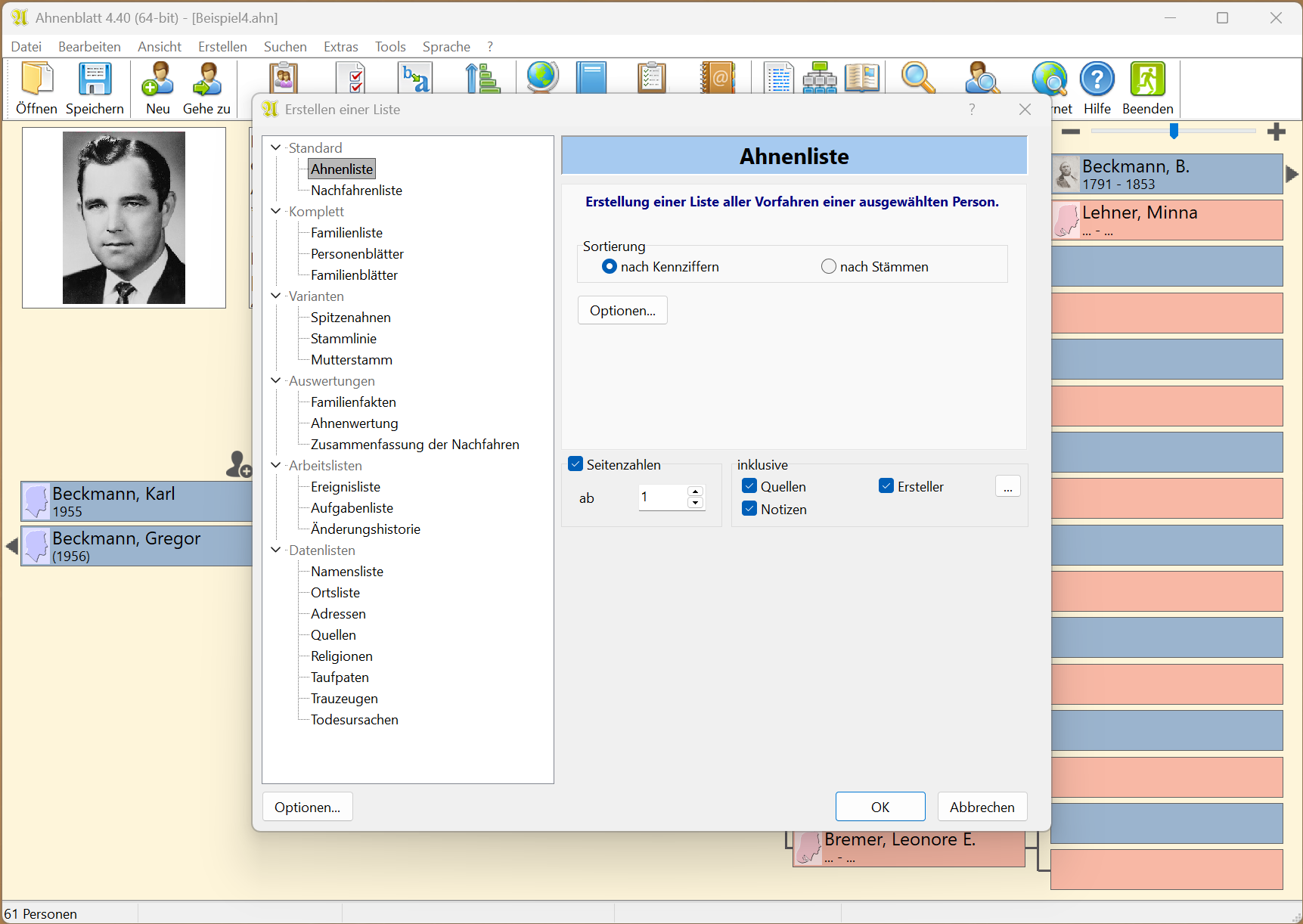The width and height of the screenshot is (1303, 924).
Task: Open Hilfe with the question mark icon
Action: 1097,80
